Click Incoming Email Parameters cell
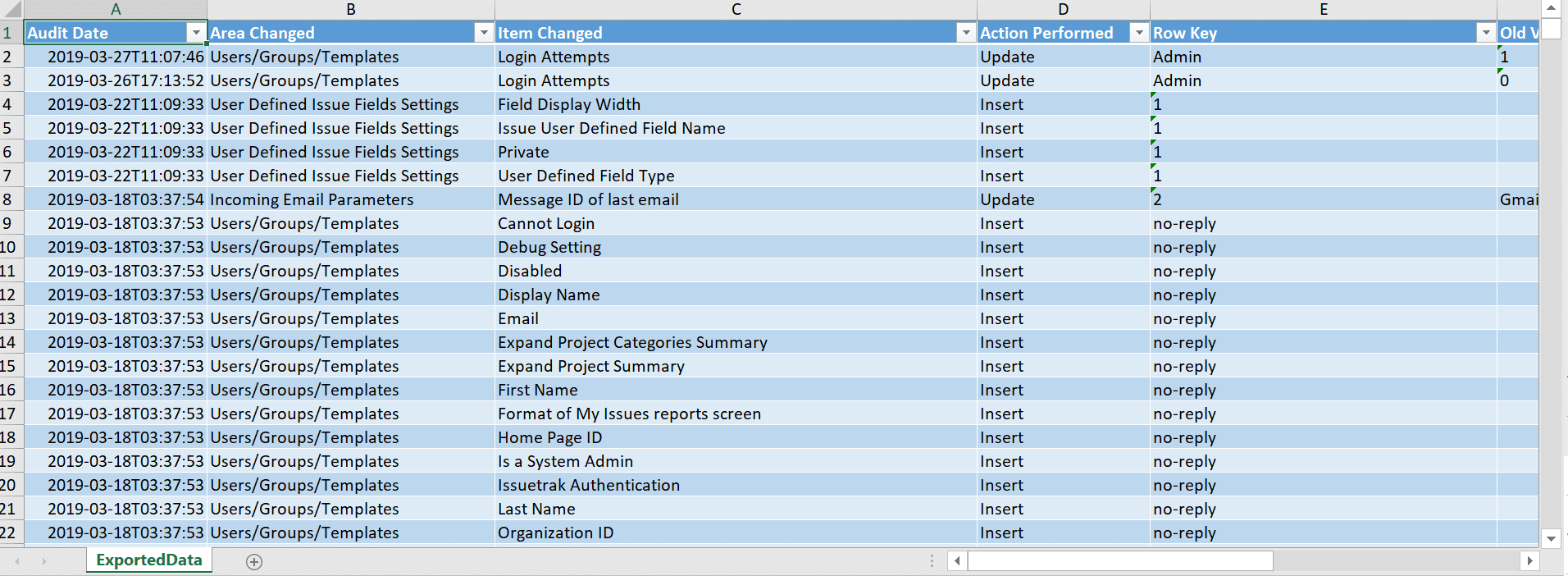The height and width of the screenshot is (576, 1568). (351, 199)
